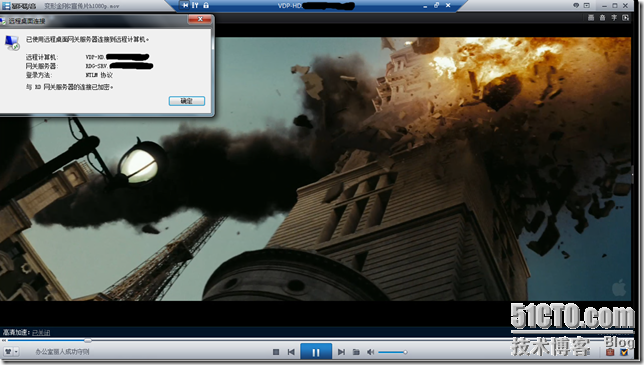Pause the video with the blue pause button
This screenshot has height=365, width=644.
click(x=316, y=352)
